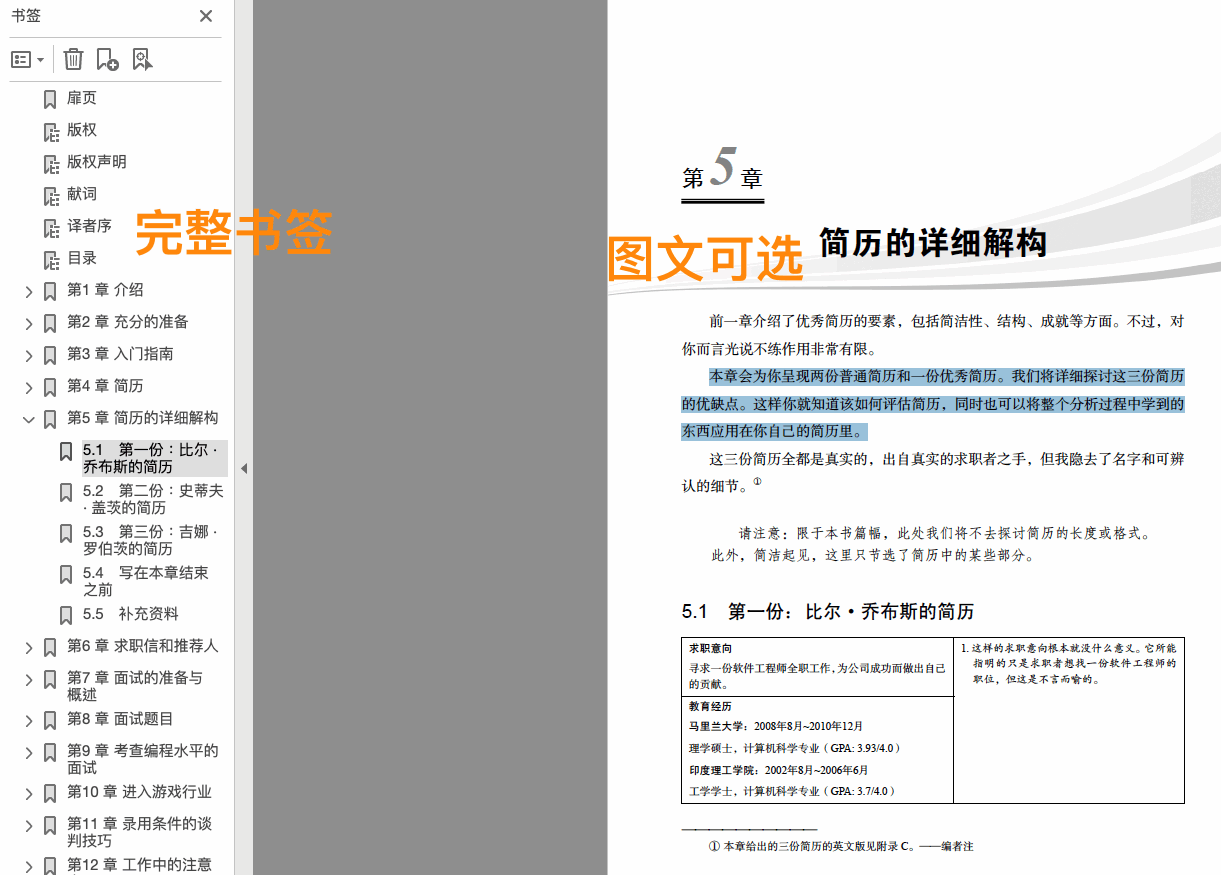
Task: Expand 第6章 求职信和推荐人
Action: tap(29, 647)
